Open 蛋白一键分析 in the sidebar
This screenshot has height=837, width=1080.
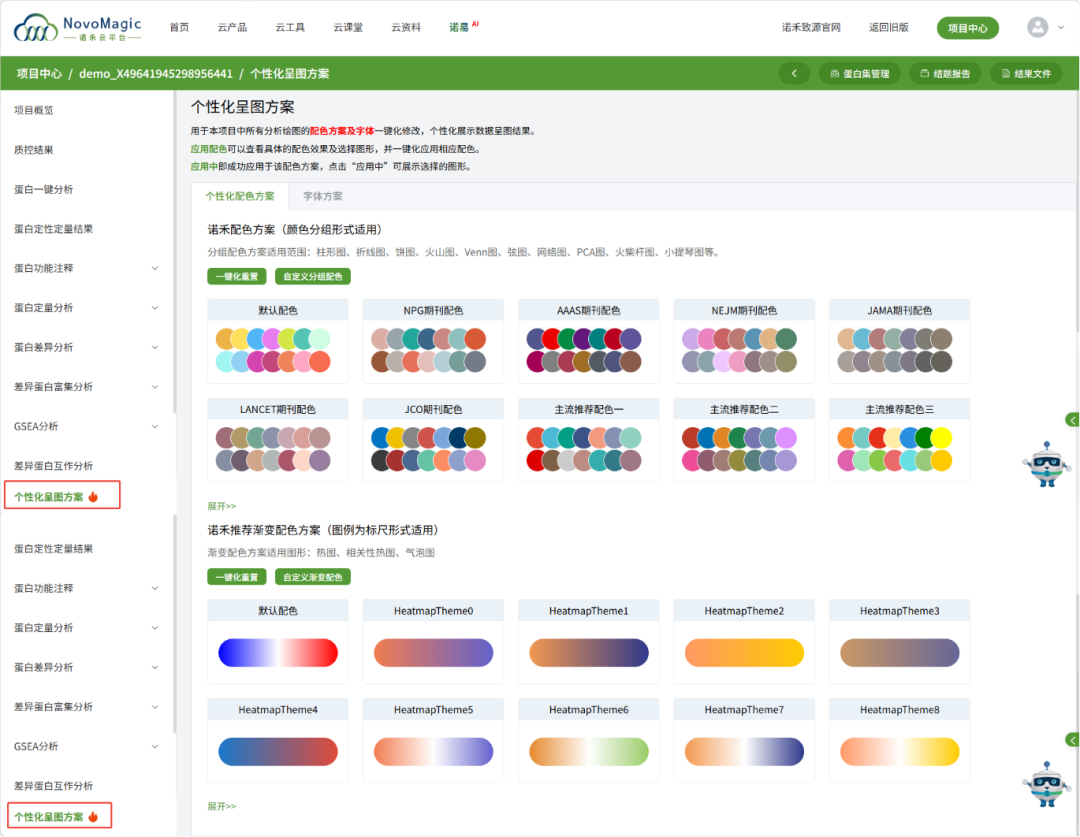pos(43,189)
